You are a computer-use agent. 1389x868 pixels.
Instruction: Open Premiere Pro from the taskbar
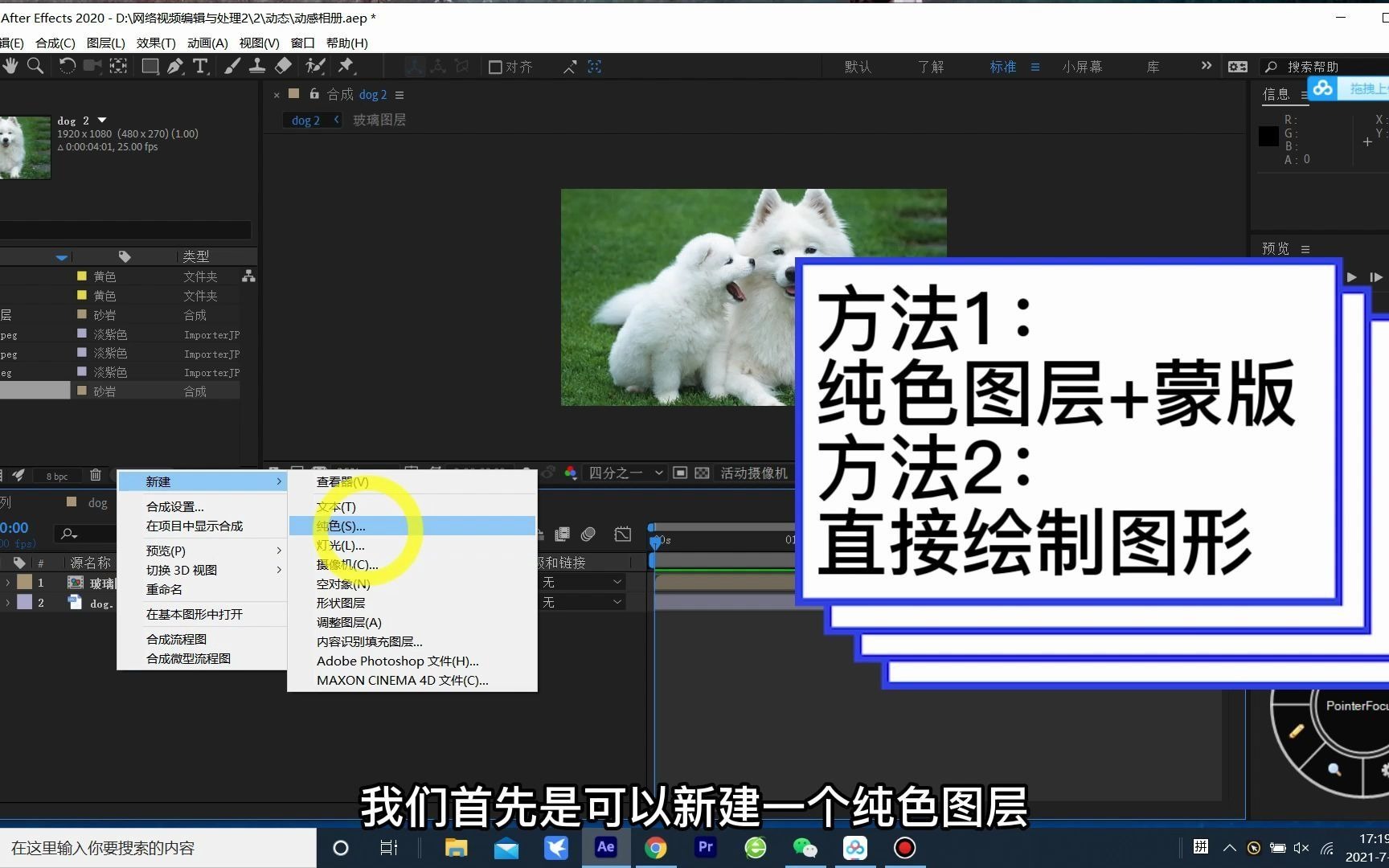(706, 847)
